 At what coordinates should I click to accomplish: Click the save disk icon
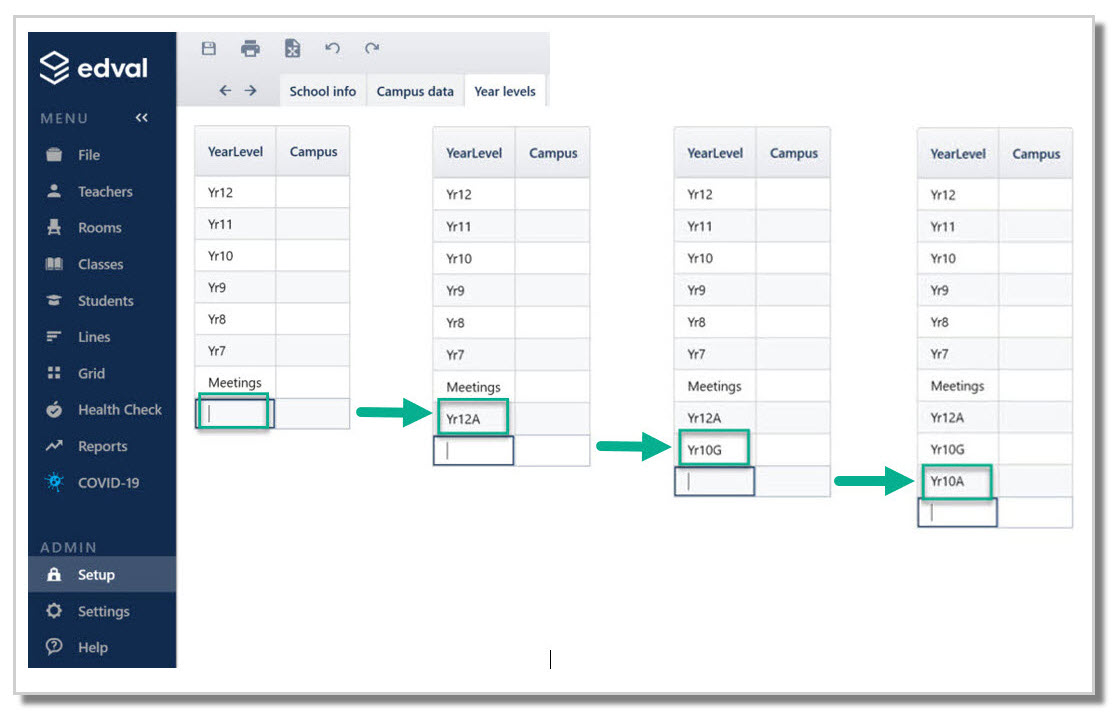pyautogui.click(x=209, y=48)
